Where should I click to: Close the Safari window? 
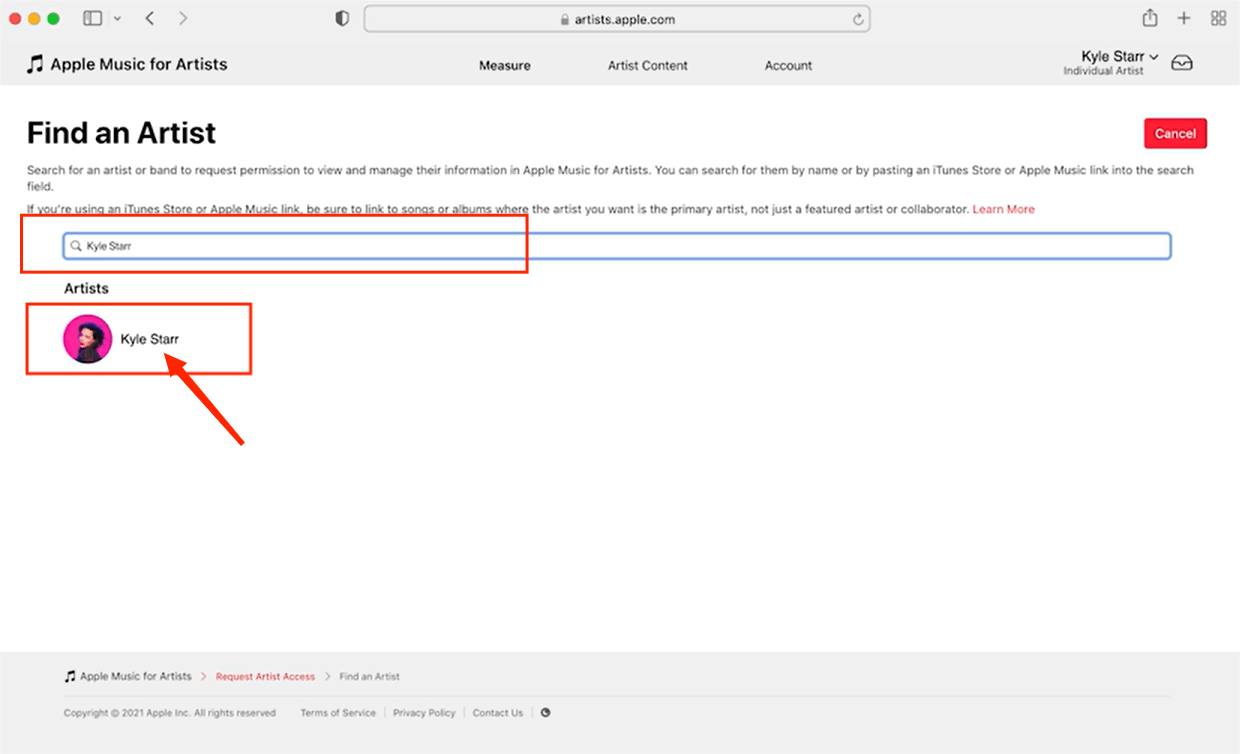coord(15,19)
